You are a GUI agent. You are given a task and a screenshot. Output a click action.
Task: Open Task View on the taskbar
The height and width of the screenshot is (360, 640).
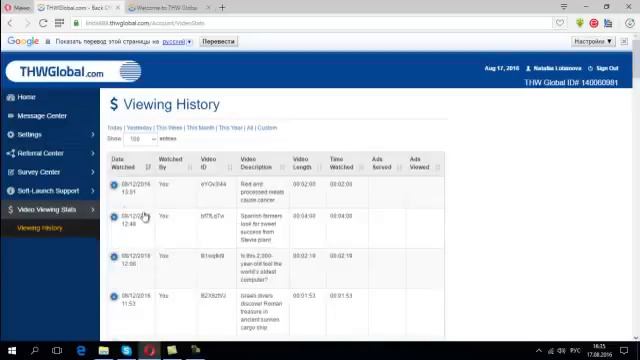(57, 351)
